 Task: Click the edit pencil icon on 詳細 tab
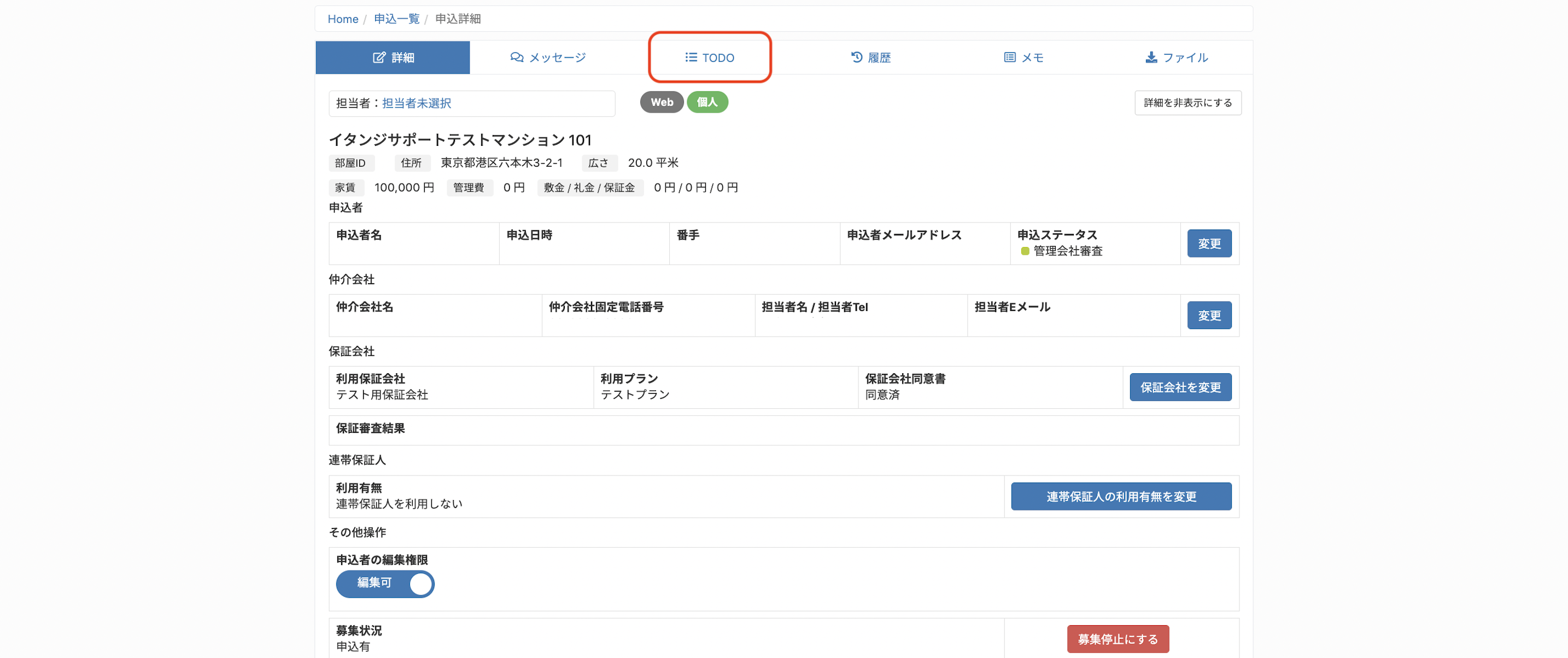point(379,57)
